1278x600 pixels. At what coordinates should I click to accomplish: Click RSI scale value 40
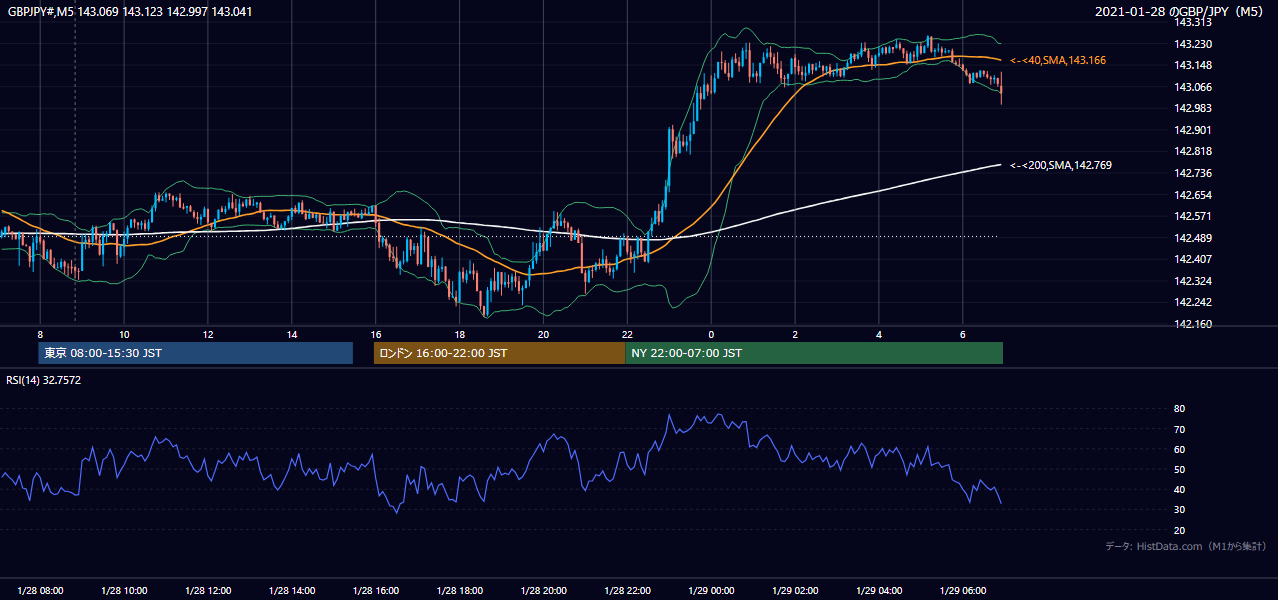pyautogui.click(x=1180, y=489)
